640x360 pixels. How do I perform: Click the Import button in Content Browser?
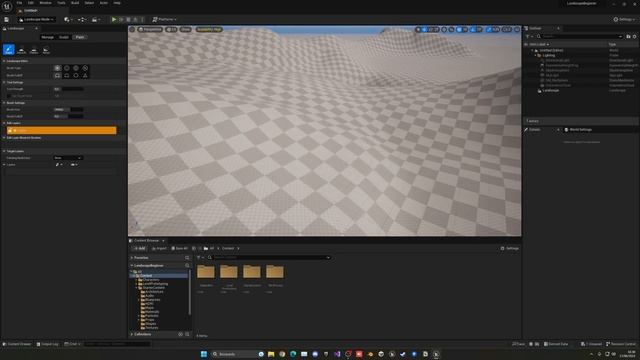pos(159,248)
